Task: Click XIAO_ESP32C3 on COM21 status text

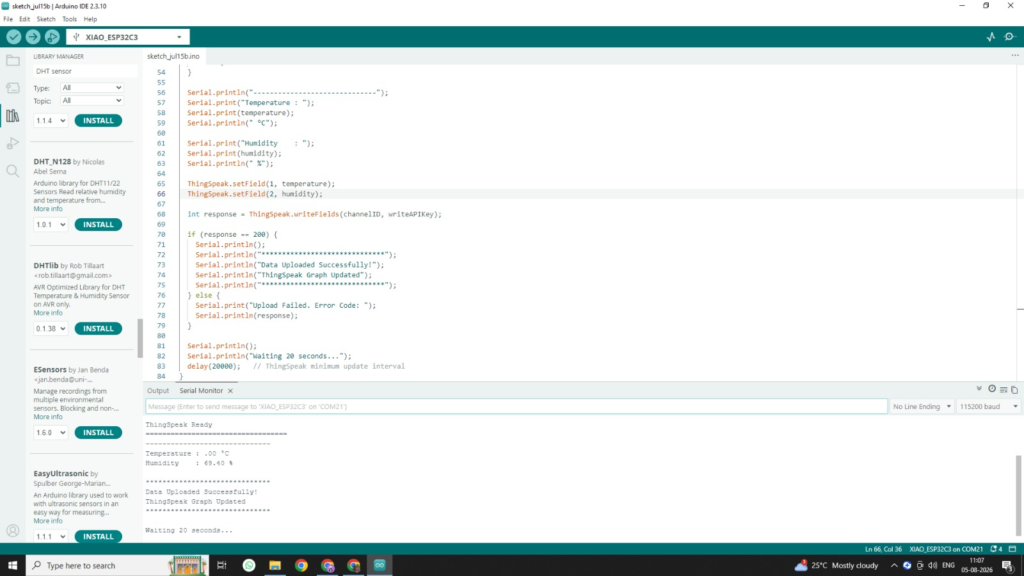Action: pyautogui.click(x=946, y=549)
